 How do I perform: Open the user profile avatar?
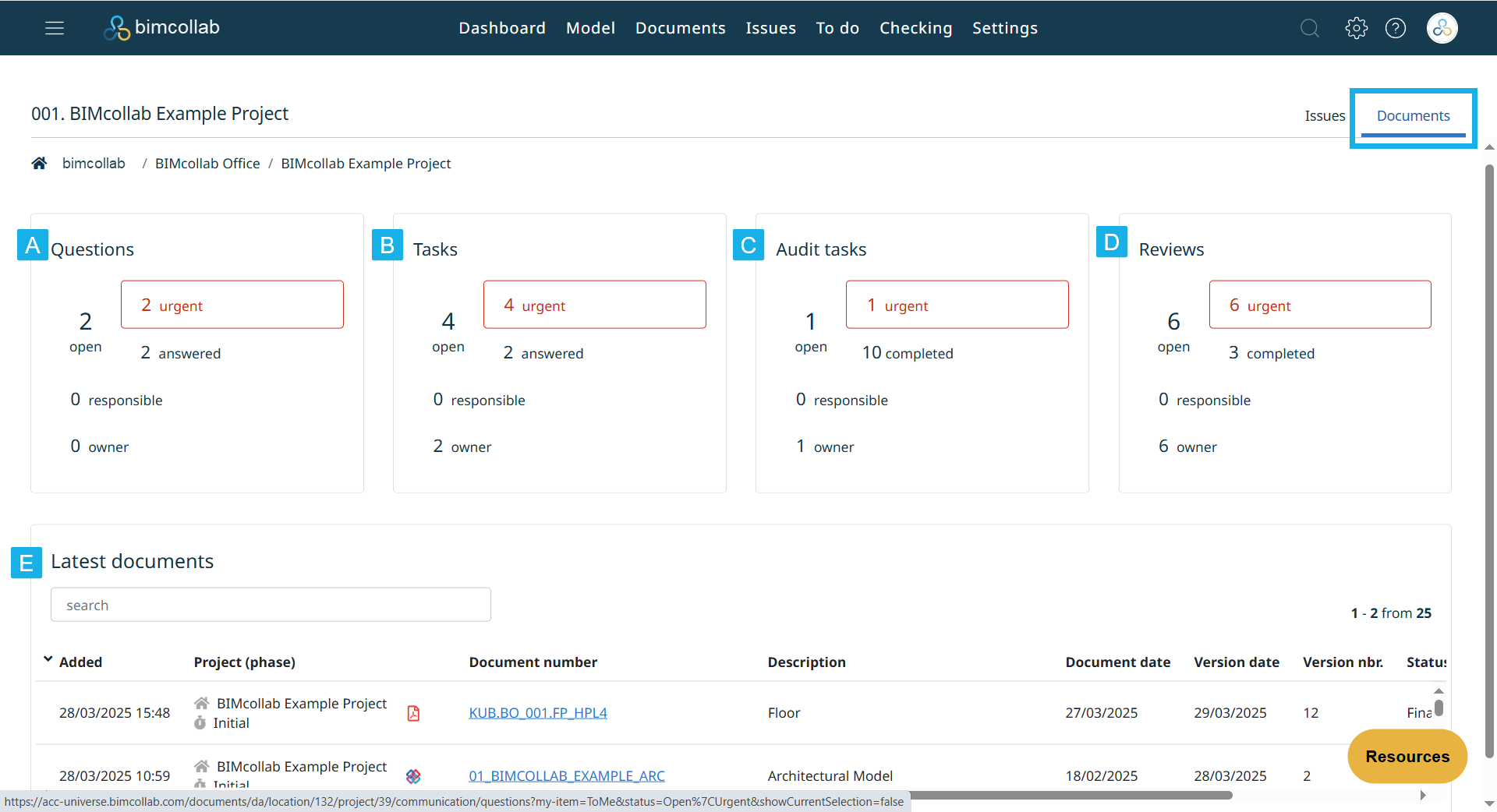pos(1442,28)
